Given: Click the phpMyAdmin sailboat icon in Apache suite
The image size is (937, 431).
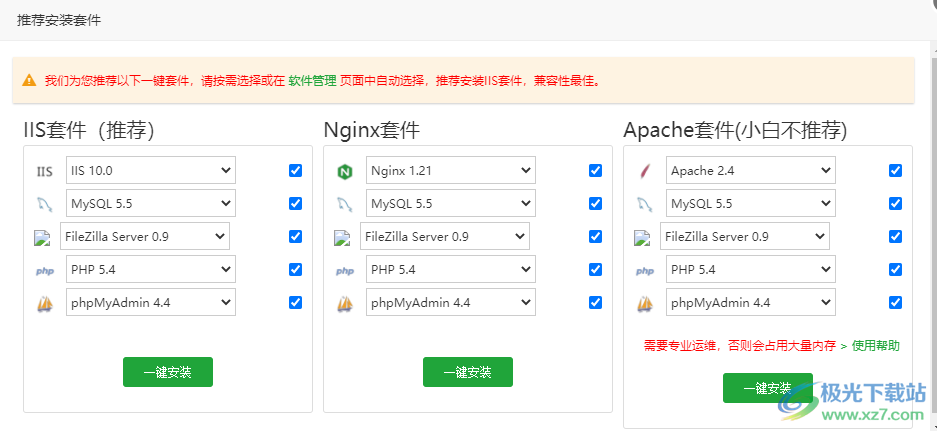Looking at the screenshot, I should 645,304.
